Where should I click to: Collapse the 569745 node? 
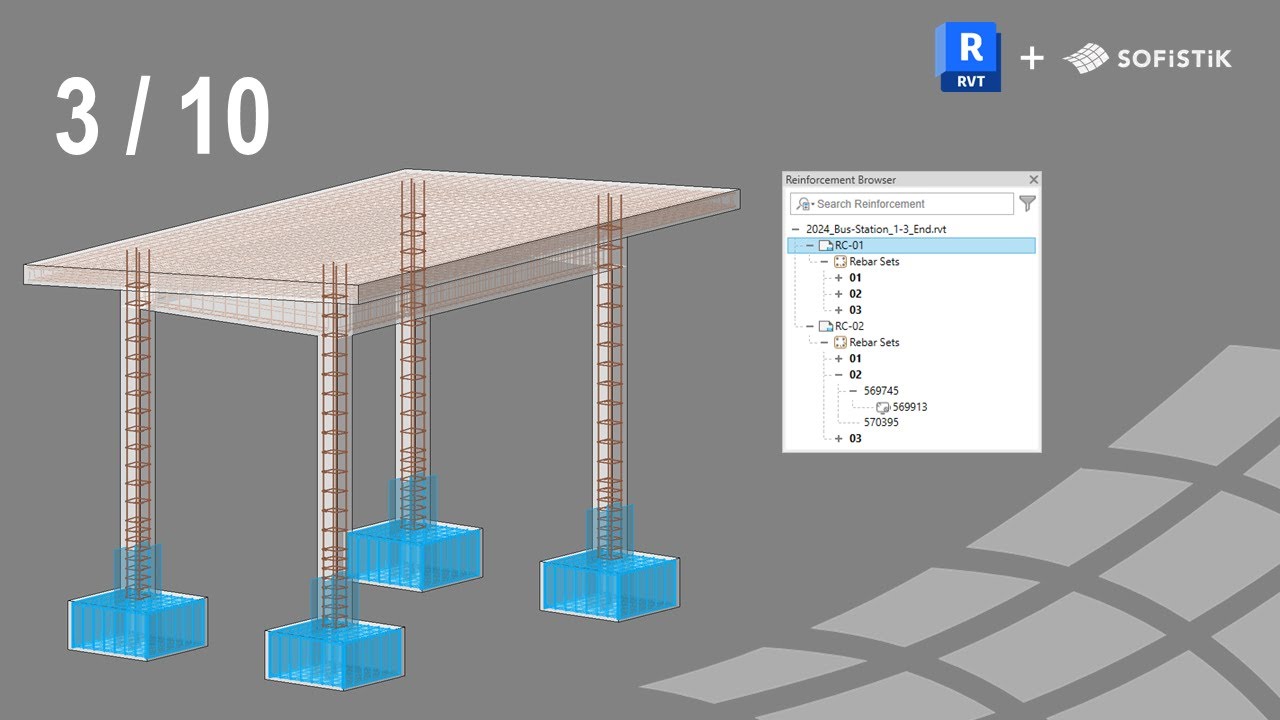(853, 391)
